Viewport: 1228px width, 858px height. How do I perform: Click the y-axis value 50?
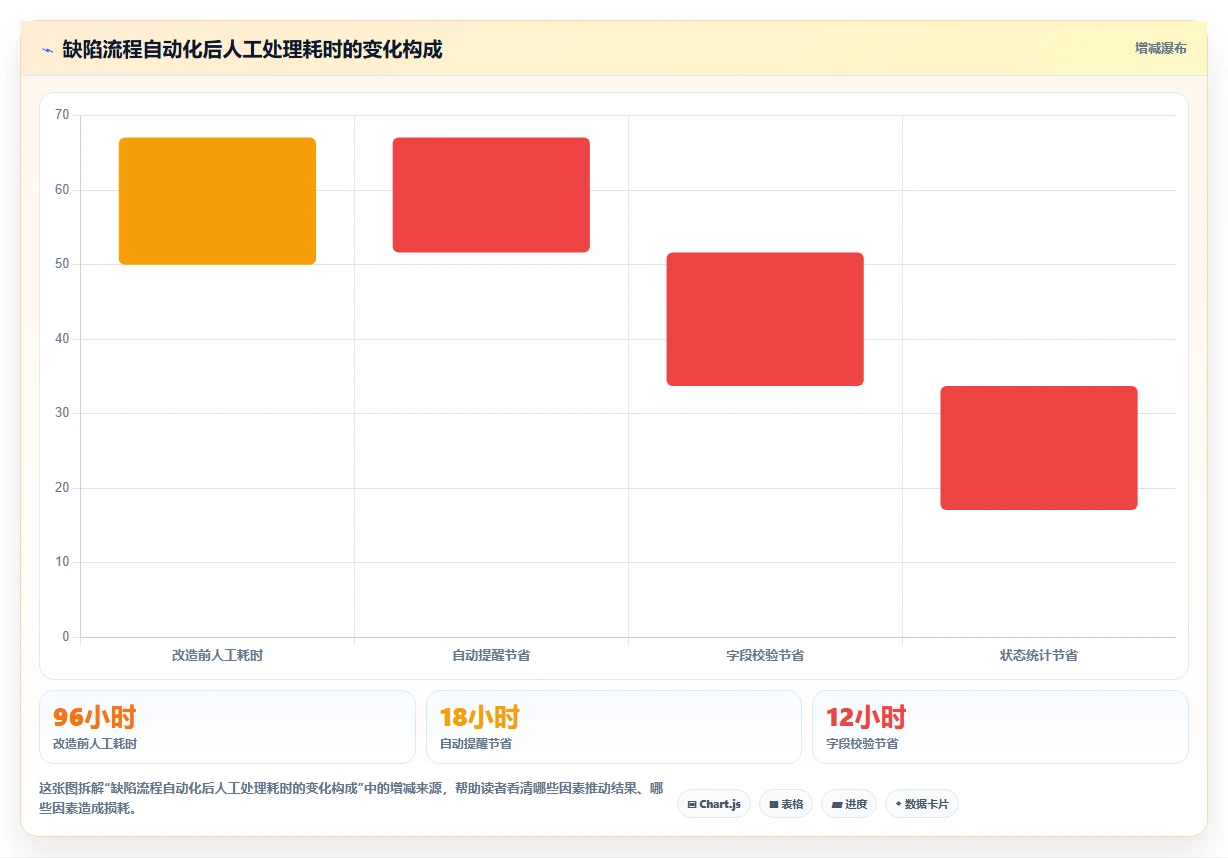point(62,264)
